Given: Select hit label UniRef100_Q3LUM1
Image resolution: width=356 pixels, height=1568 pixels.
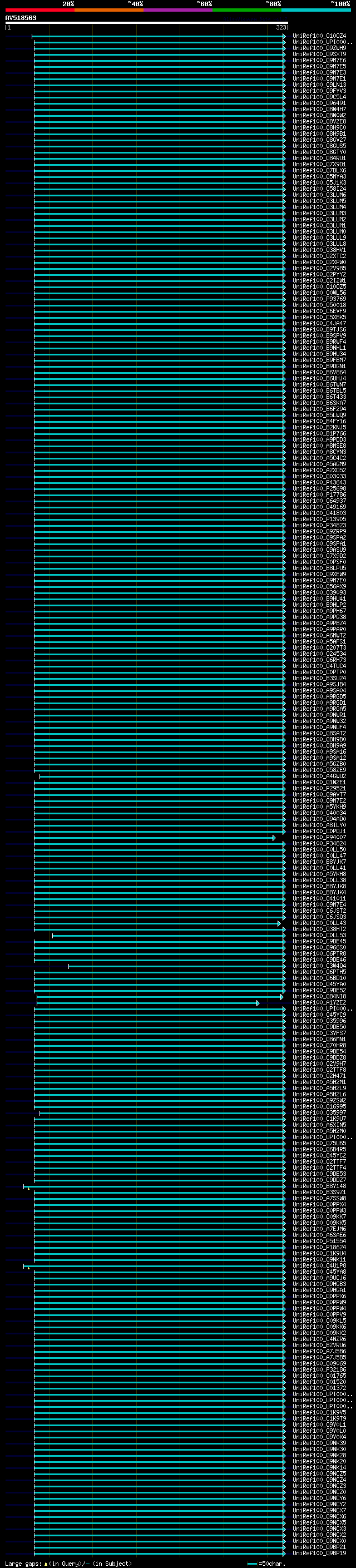Looking at the screenshot, I should tap(319, 226).
